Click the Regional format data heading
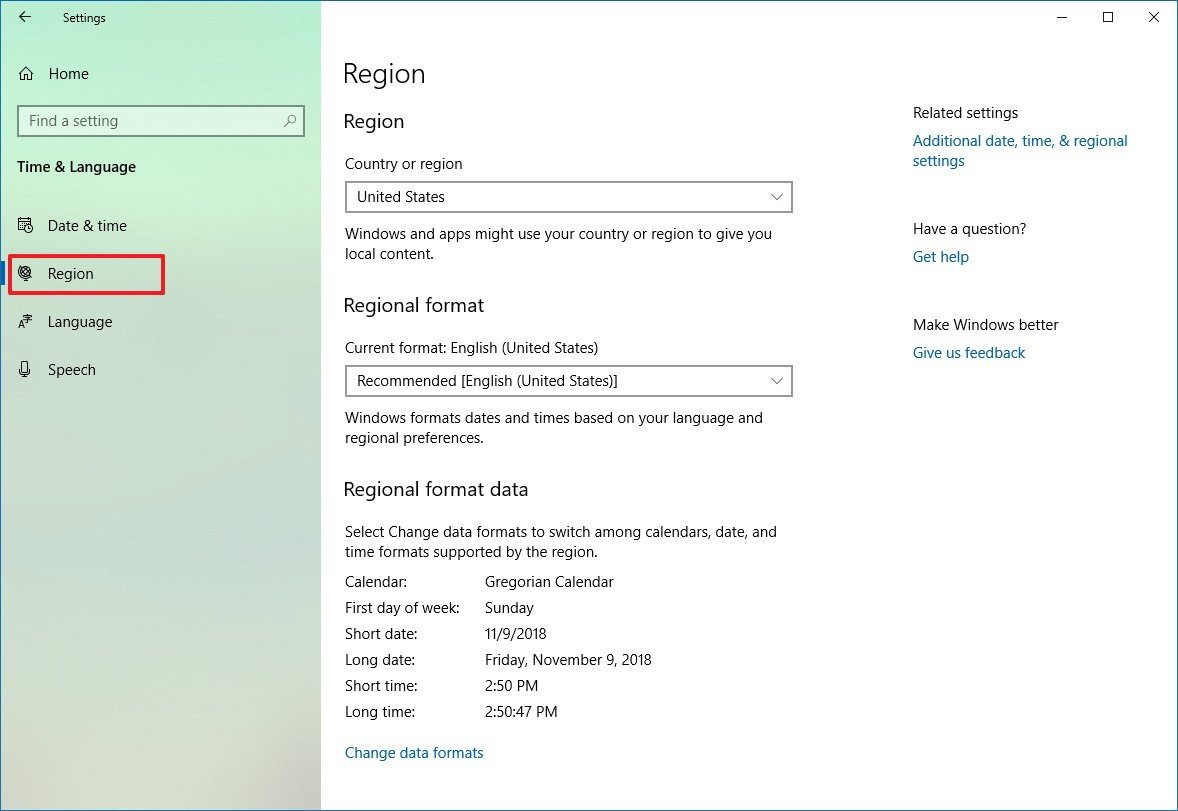Viewport: 1178px width, 811px height. 436,489
